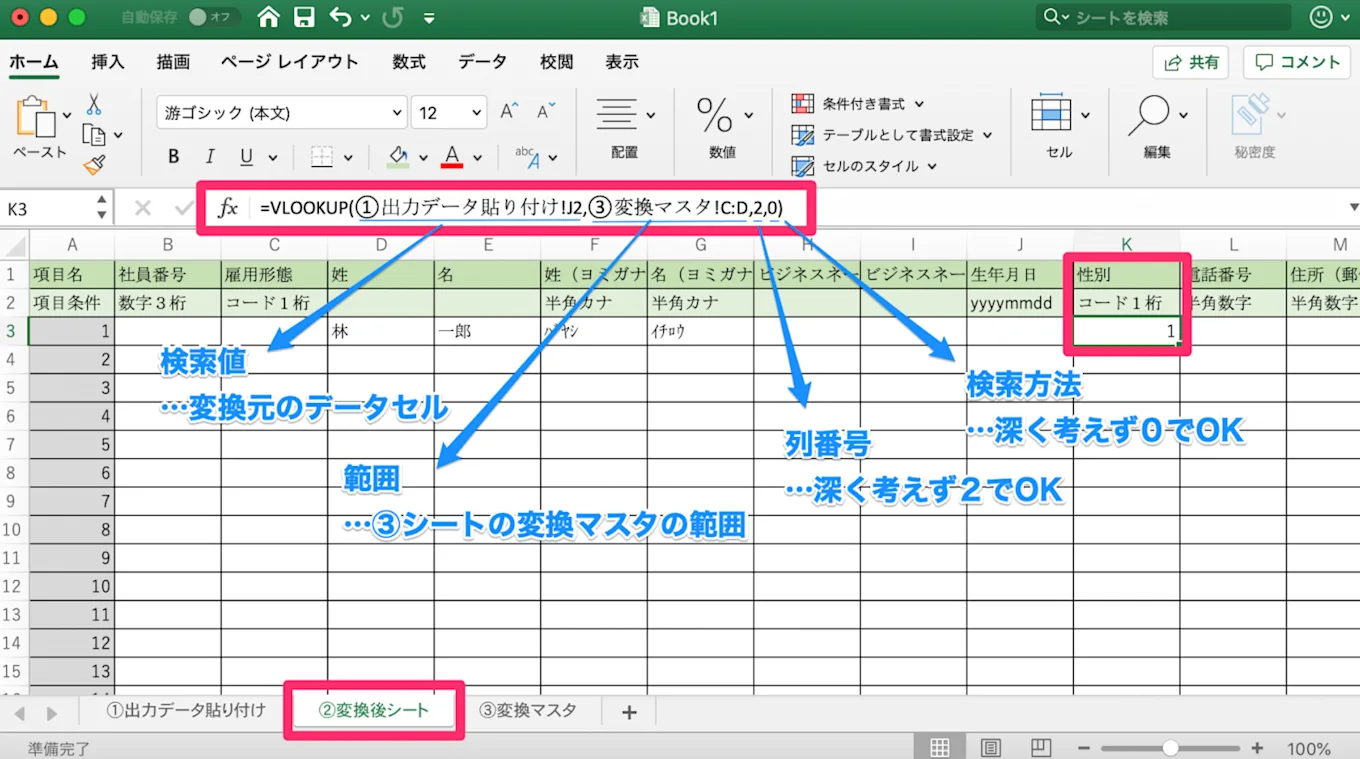This screenshot has width=1360, height=759.
Task: Click the smiley feedback icon
Action: tap(1321, 17)
